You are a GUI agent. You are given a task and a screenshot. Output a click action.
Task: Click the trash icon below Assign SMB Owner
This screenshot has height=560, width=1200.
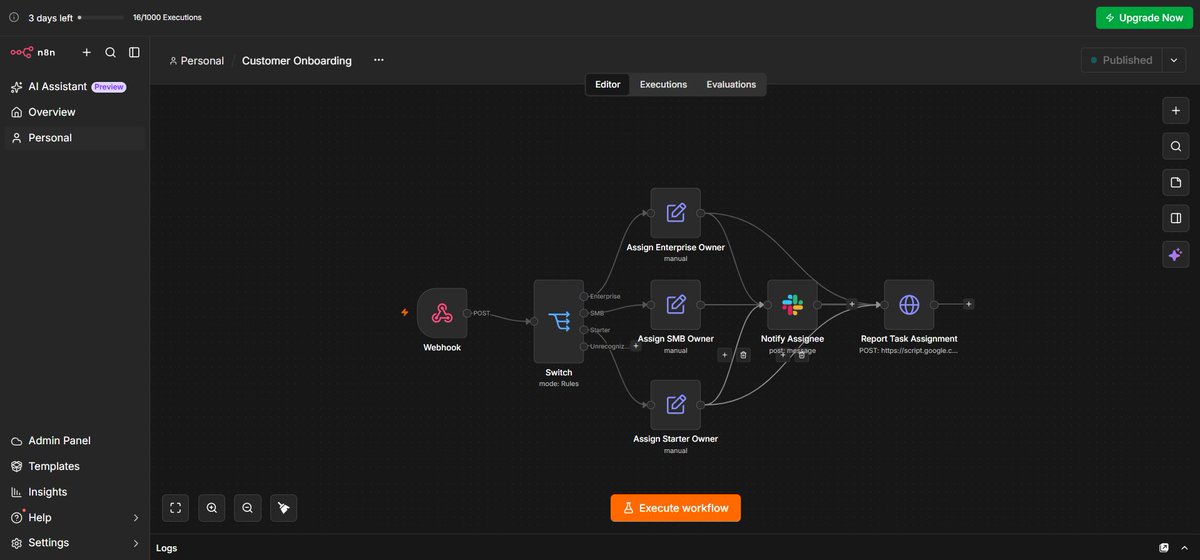[743, 355]
